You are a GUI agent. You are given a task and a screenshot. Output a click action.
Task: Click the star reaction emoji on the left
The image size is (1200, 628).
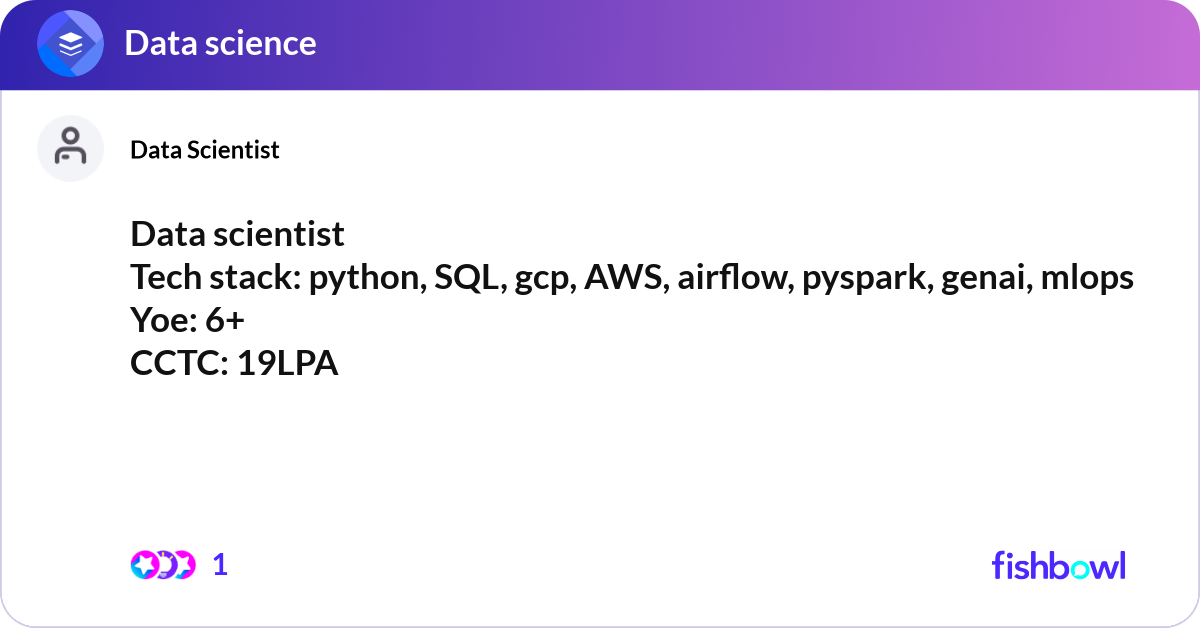click(144, 564)
